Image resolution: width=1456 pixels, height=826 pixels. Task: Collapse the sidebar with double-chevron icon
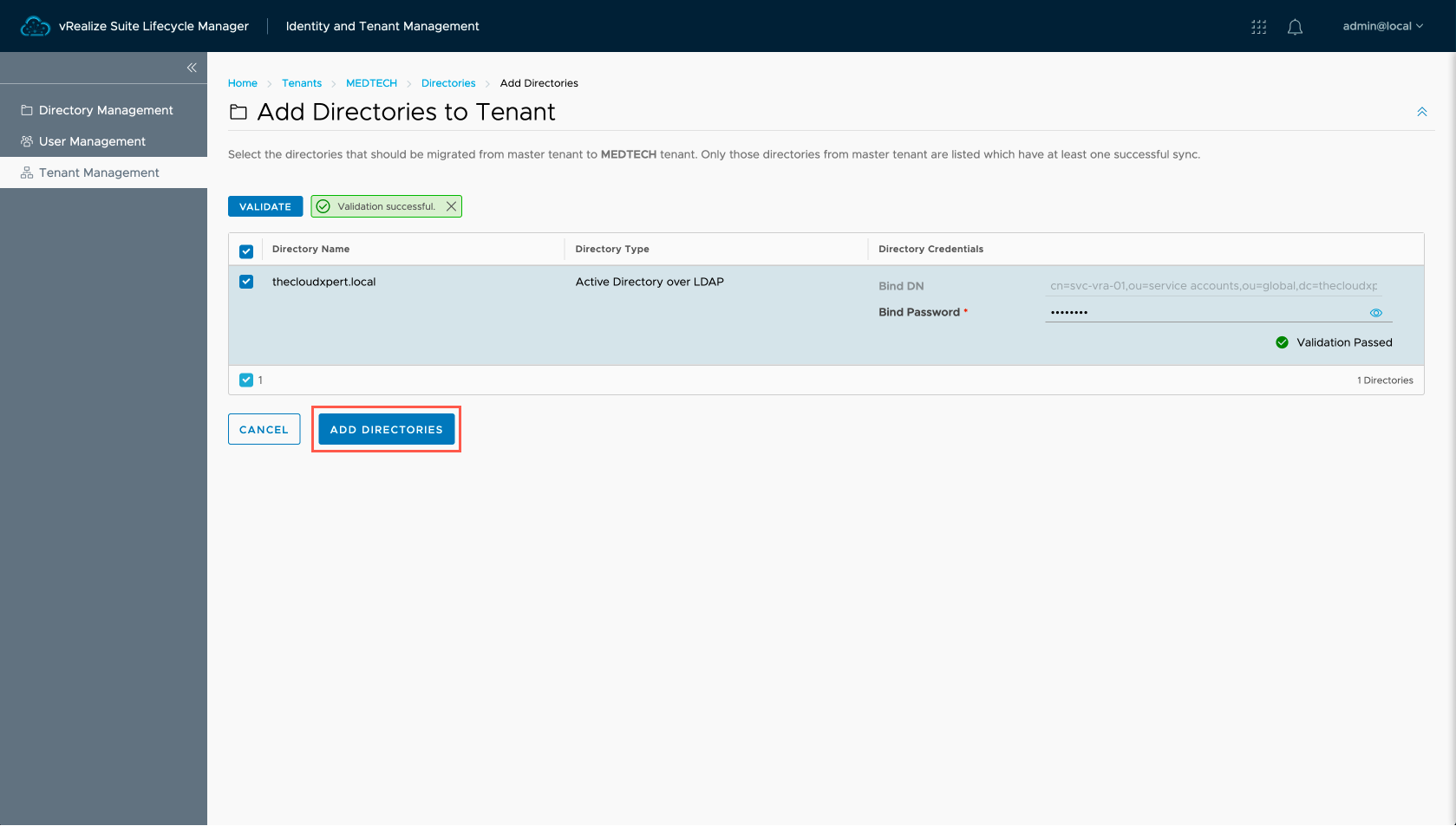(192, 68)
